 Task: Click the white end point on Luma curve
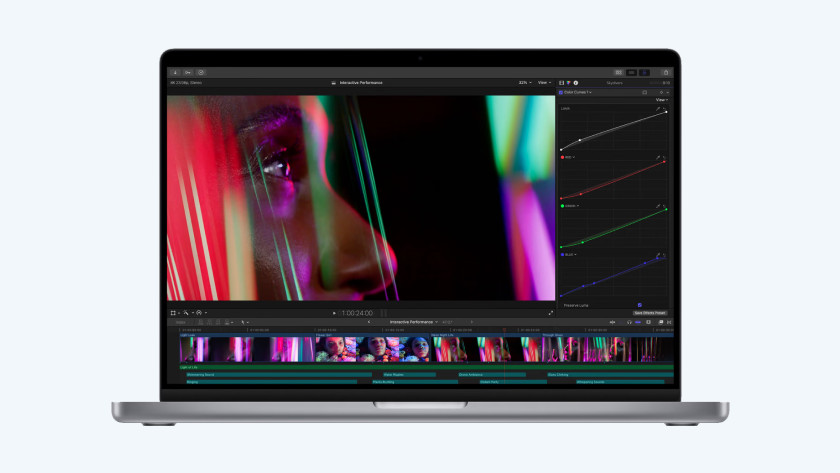[666, 113]
